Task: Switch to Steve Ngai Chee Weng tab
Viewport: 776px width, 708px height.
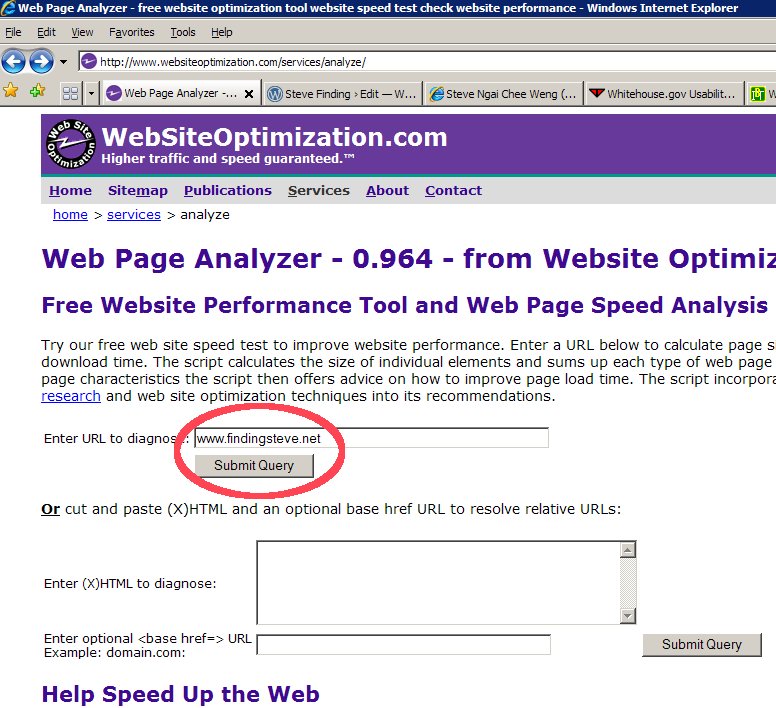Action: [x=503, y=94]
